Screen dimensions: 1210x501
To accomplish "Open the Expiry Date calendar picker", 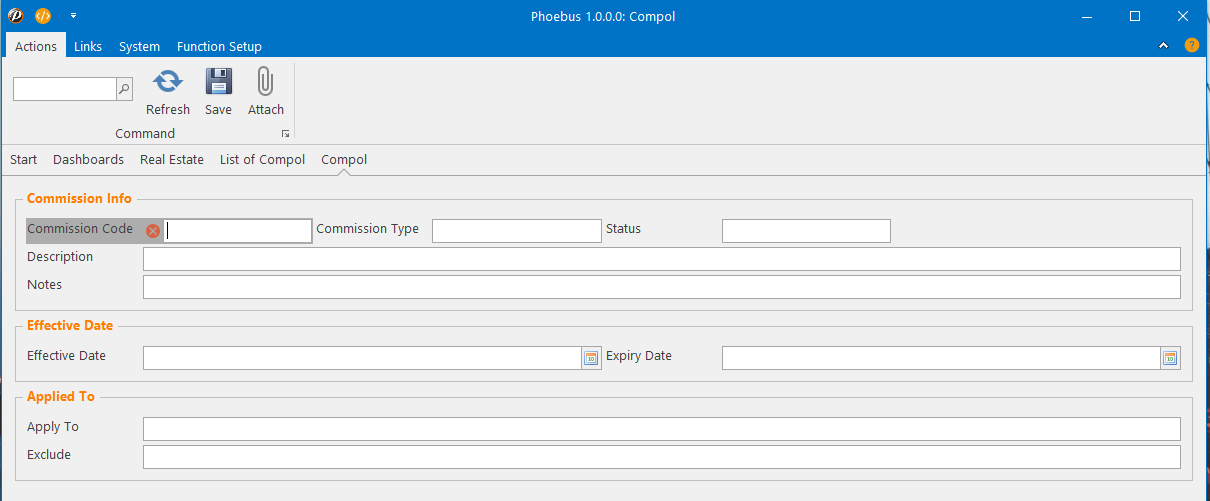I will point(1170,358).
